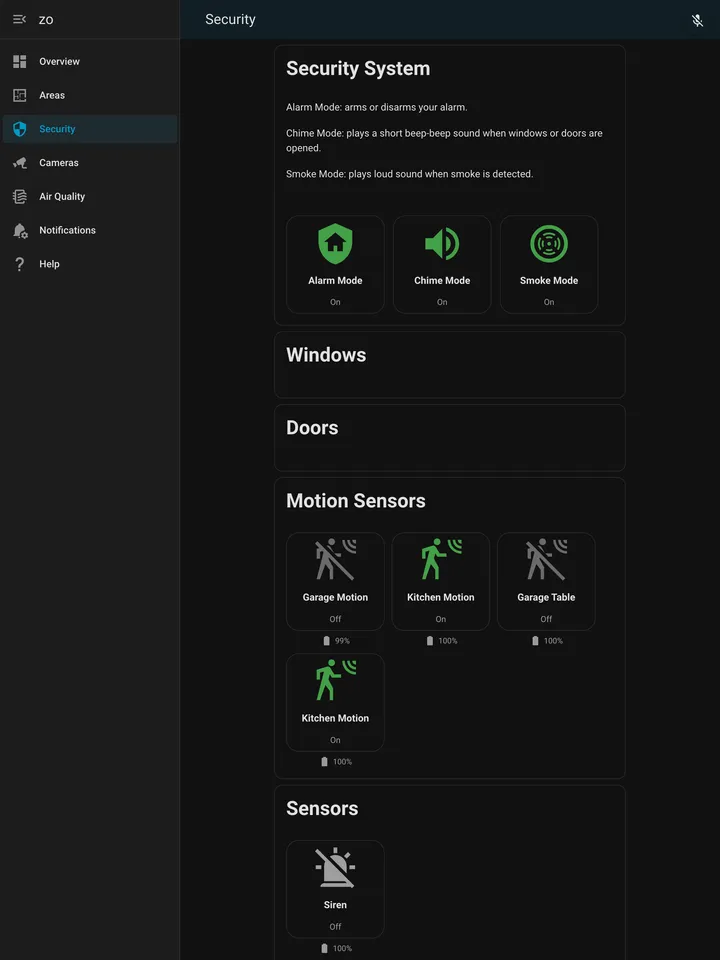Collapse the sidebar with the hamburger icon

(20, 20)
